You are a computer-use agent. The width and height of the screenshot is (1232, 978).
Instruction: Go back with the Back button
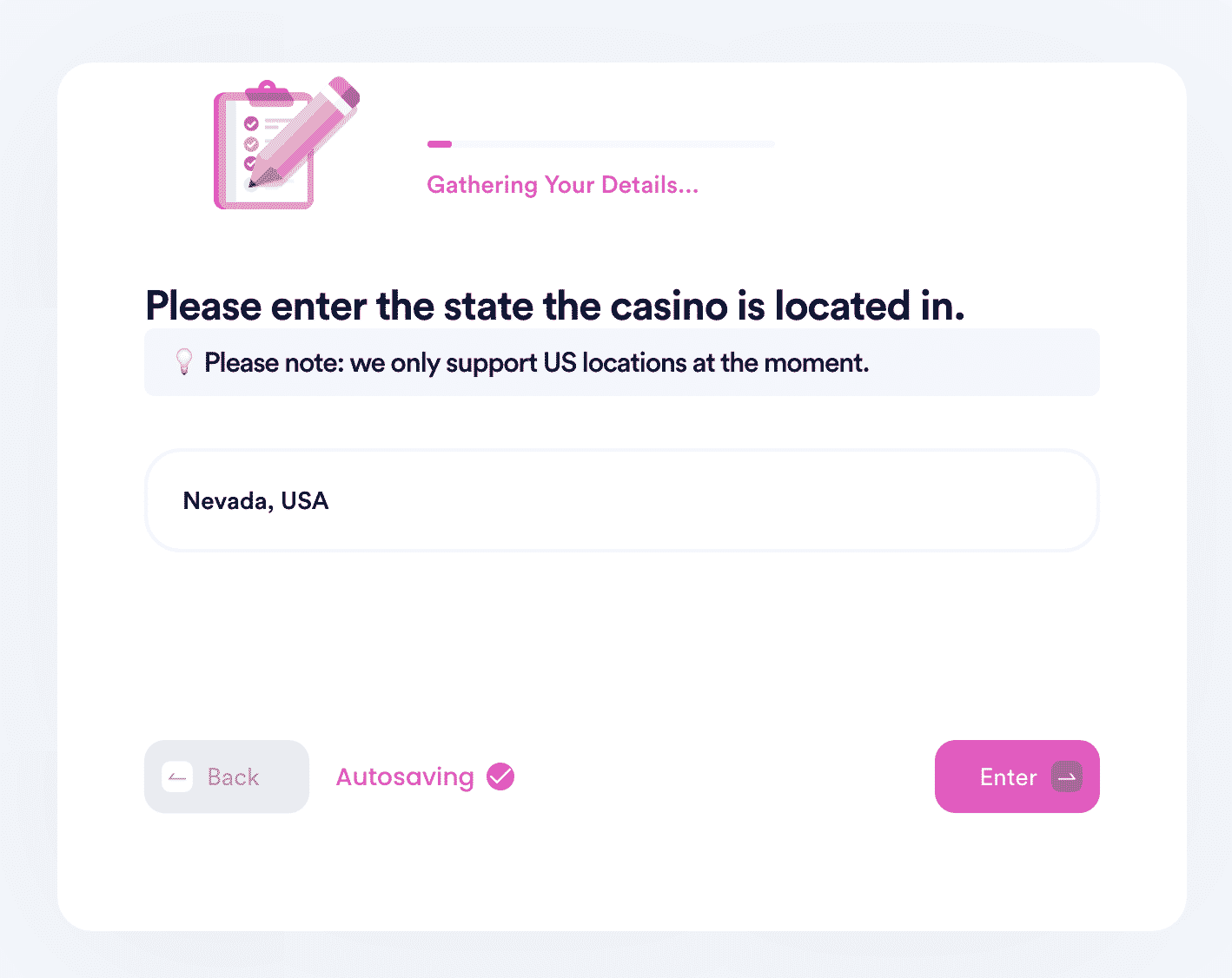[x=227, y=776]
